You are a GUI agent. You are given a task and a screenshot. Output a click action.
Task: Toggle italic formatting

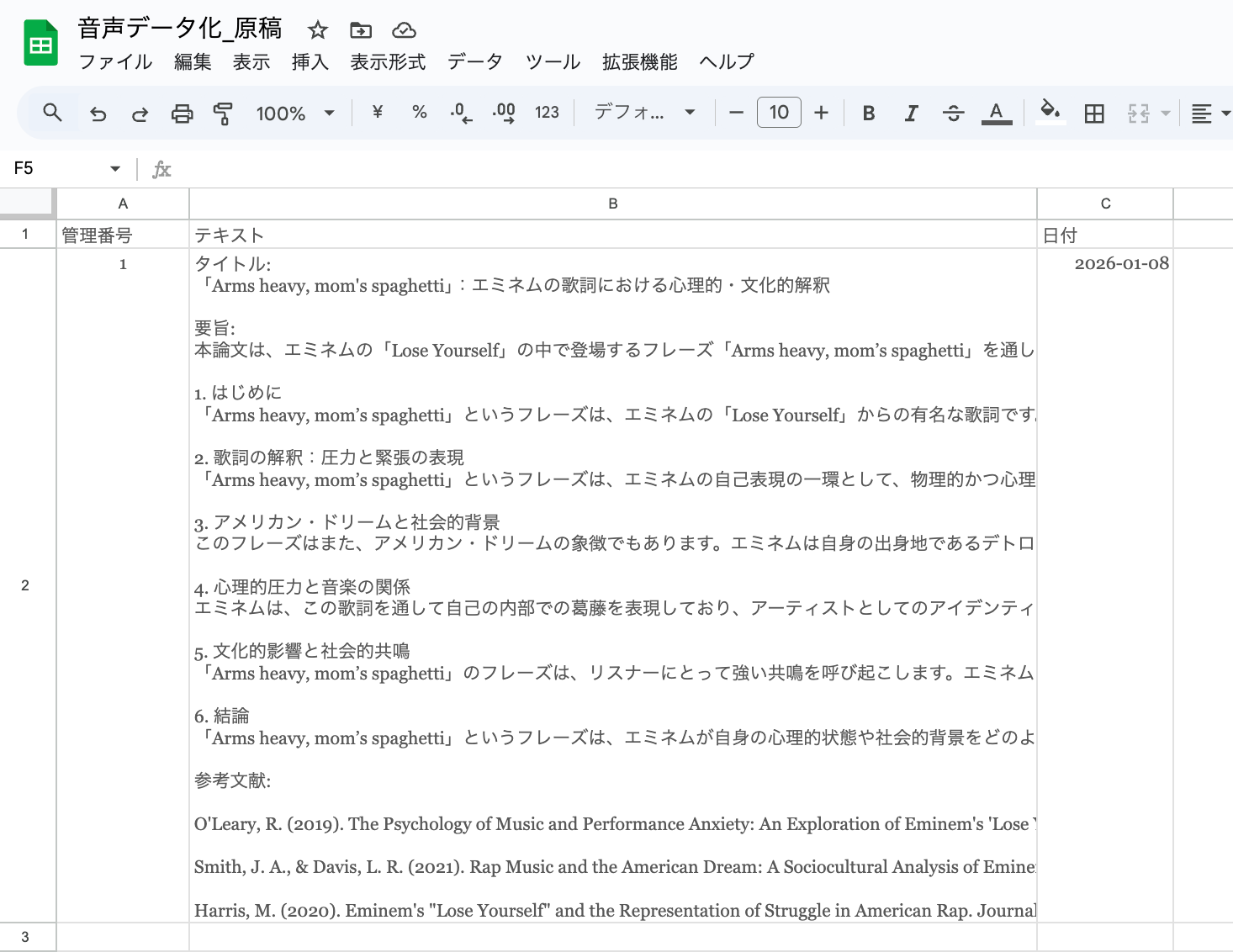point(911,113)
